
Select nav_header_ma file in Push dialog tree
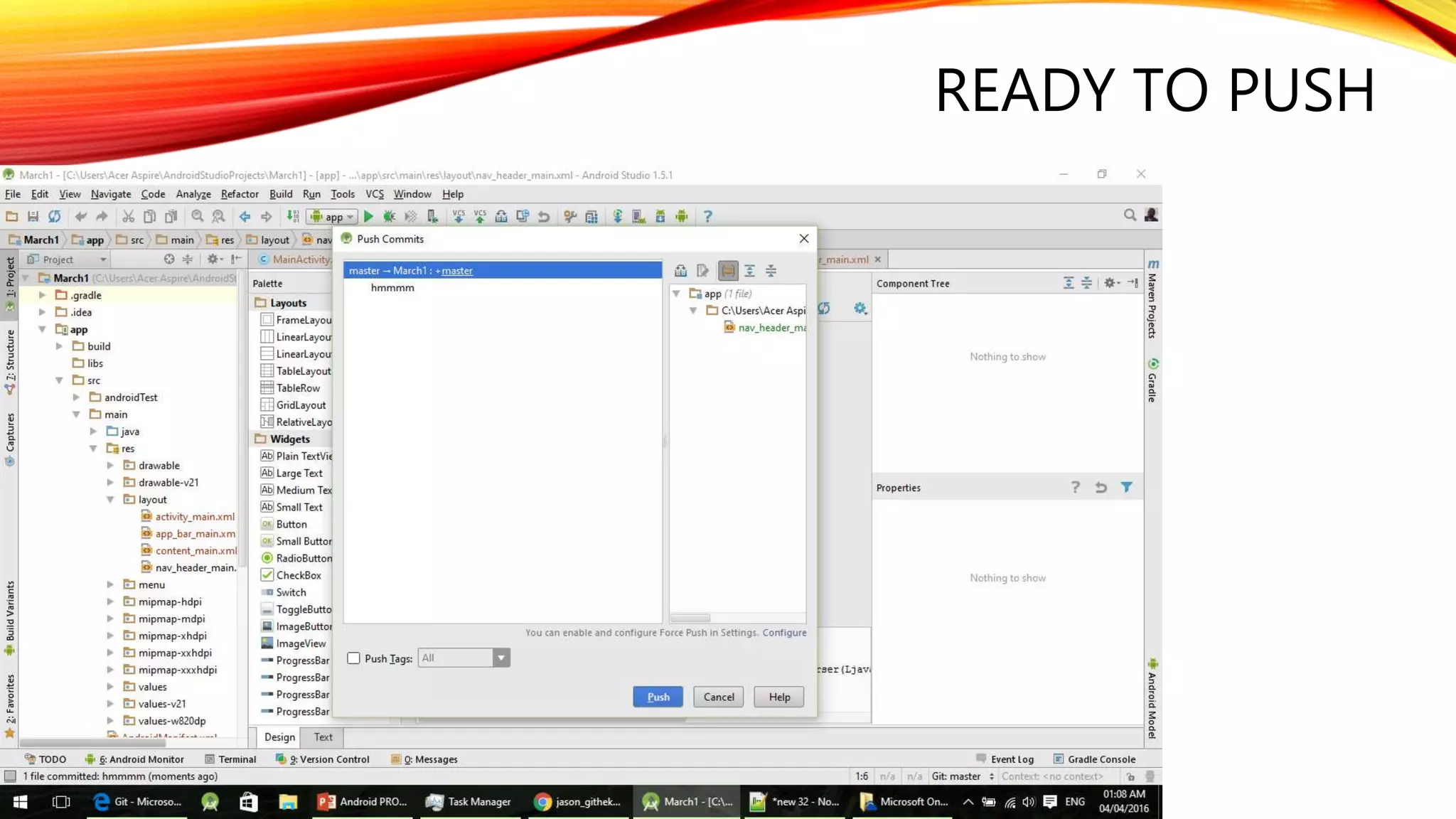764,328
